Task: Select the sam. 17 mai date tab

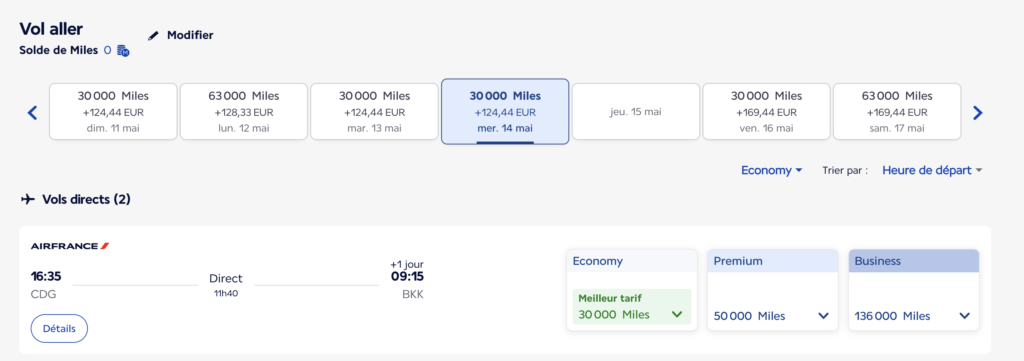Action: point(897,112)
